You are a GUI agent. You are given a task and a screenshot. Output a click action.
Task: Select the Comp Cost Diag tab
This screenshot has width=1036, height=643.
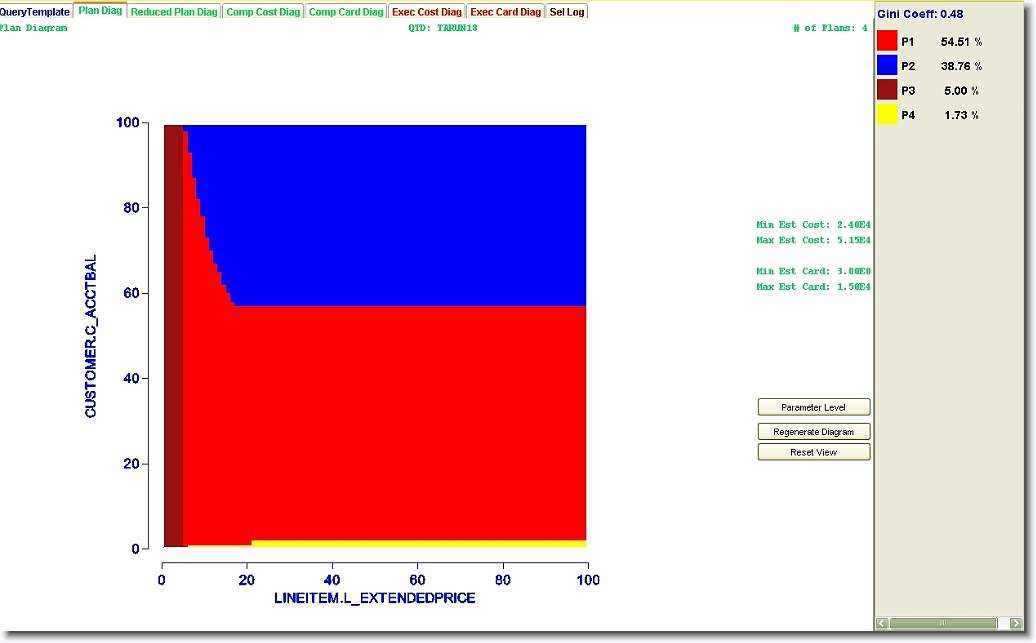tap(263, 12)
